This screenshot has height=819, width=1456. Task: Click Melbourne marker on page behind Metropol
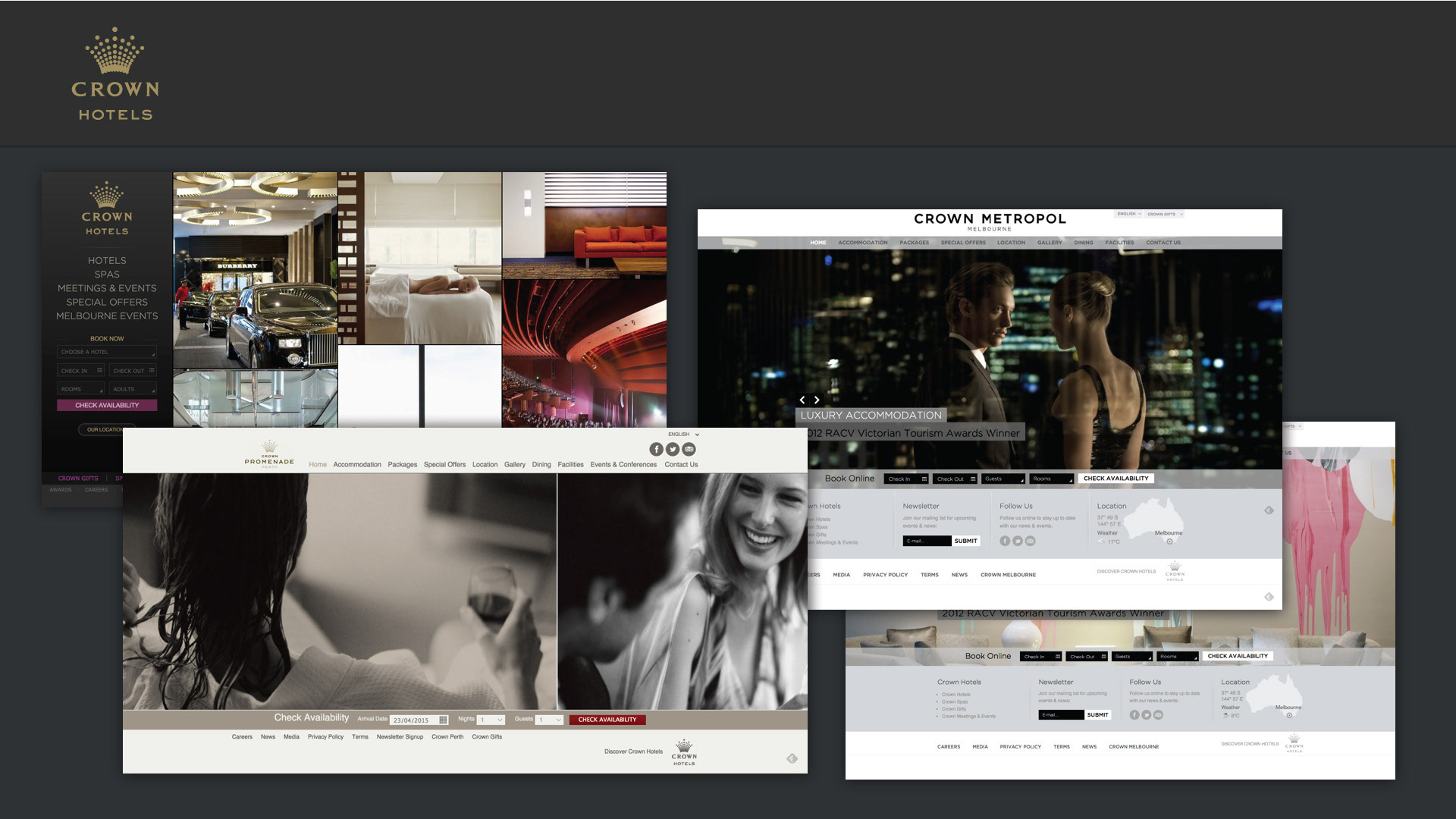1289,715
